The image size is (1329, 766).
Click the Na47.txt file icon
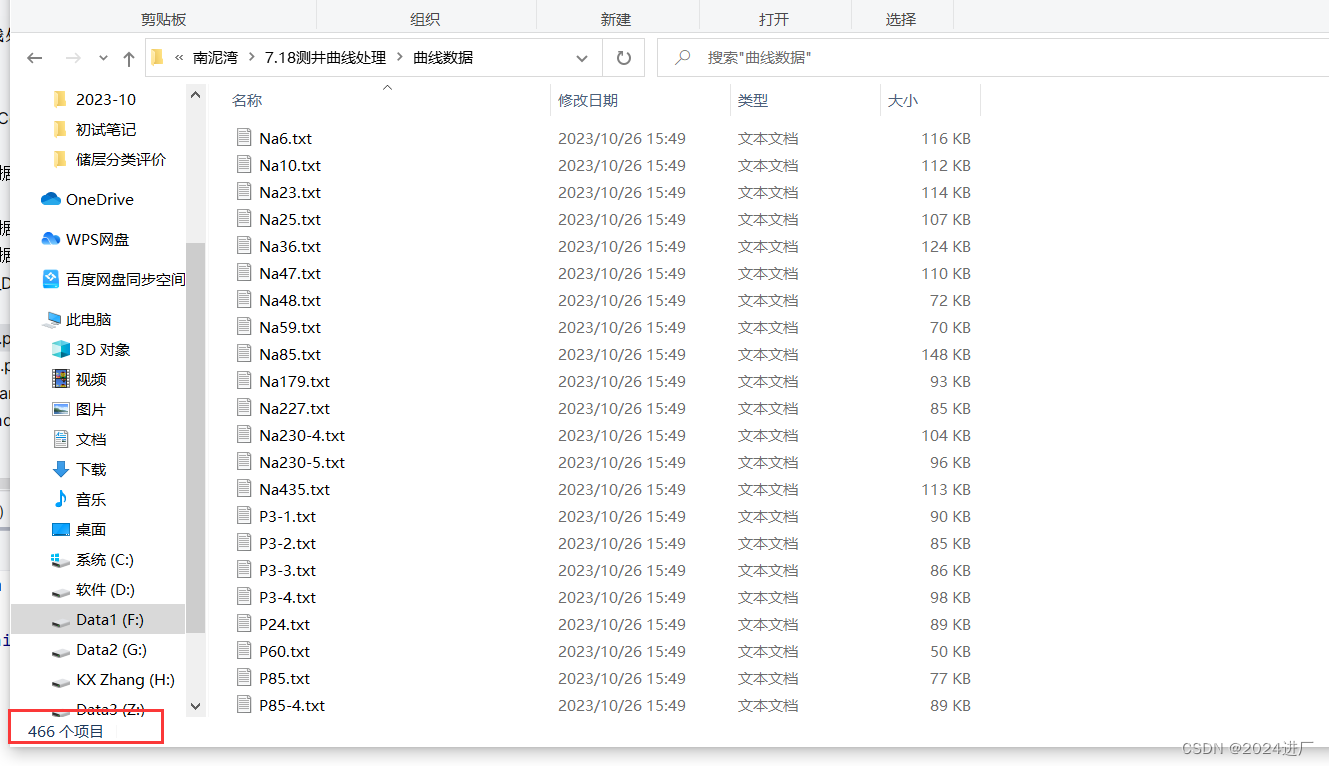[244, 272]
